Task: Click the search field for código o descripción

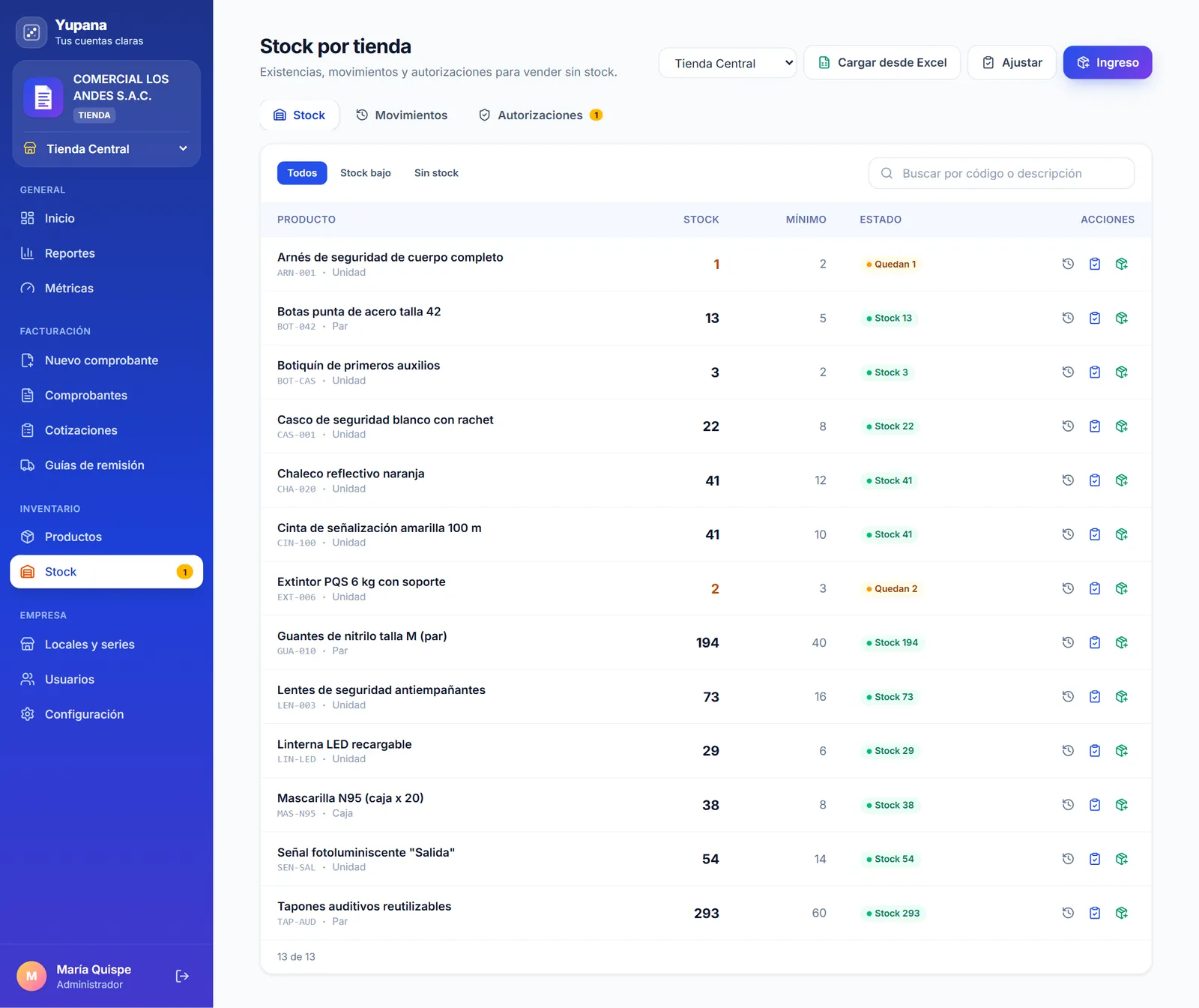Action: (1001, 173)
